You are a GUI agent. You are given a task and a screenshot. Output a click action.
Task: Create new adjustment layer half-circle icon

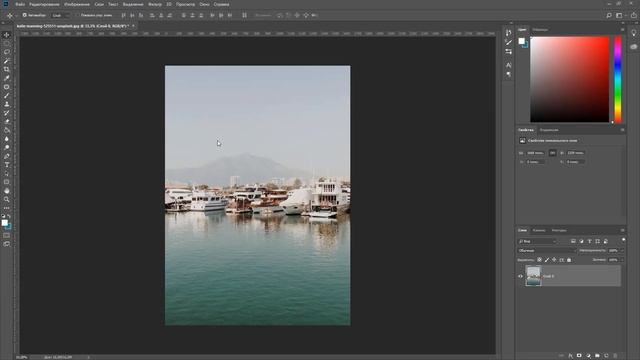click(x=588, y=356)
